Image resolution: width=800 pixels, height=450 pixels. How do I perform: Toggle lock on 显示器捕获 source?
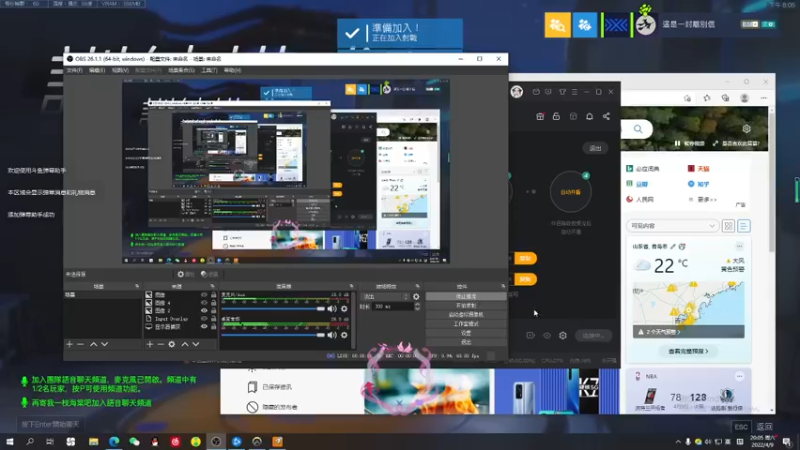coord(214,327)
